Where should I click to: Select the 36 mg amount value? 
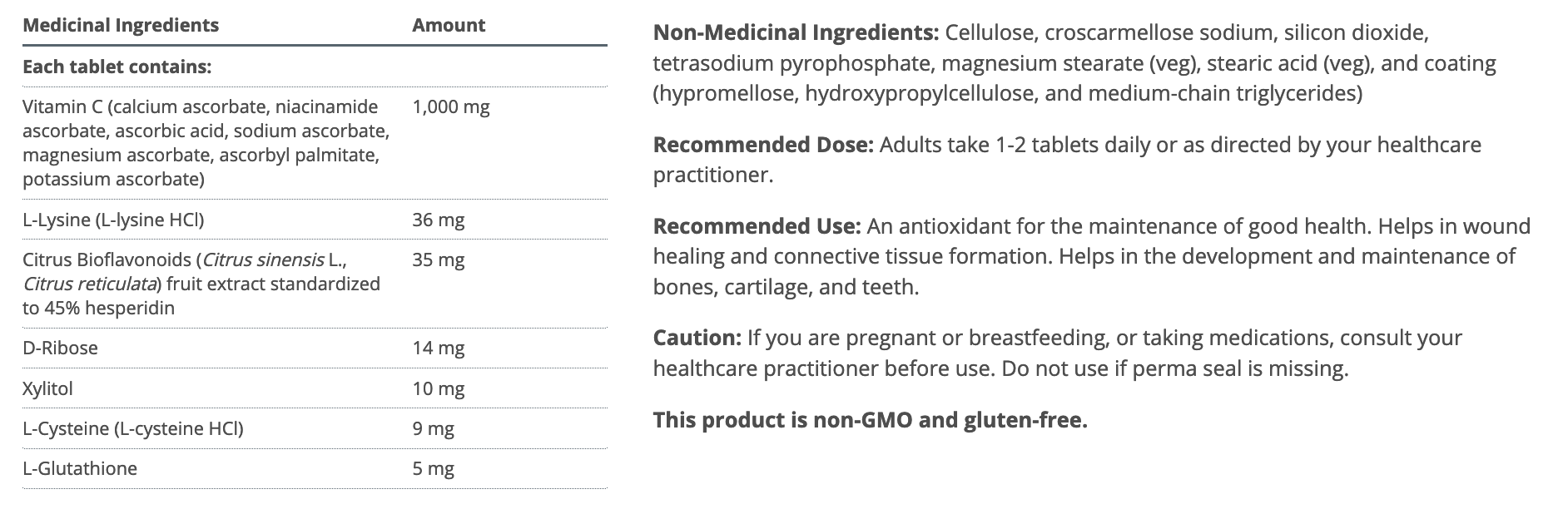click(439, 220)
